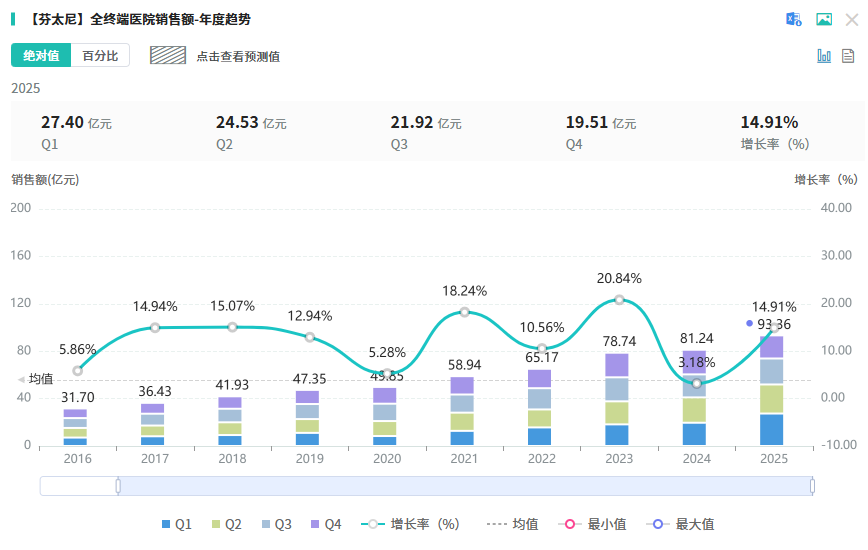Toggle 最大值 marker in legend

pyautogui.click(x=684, y=524)
